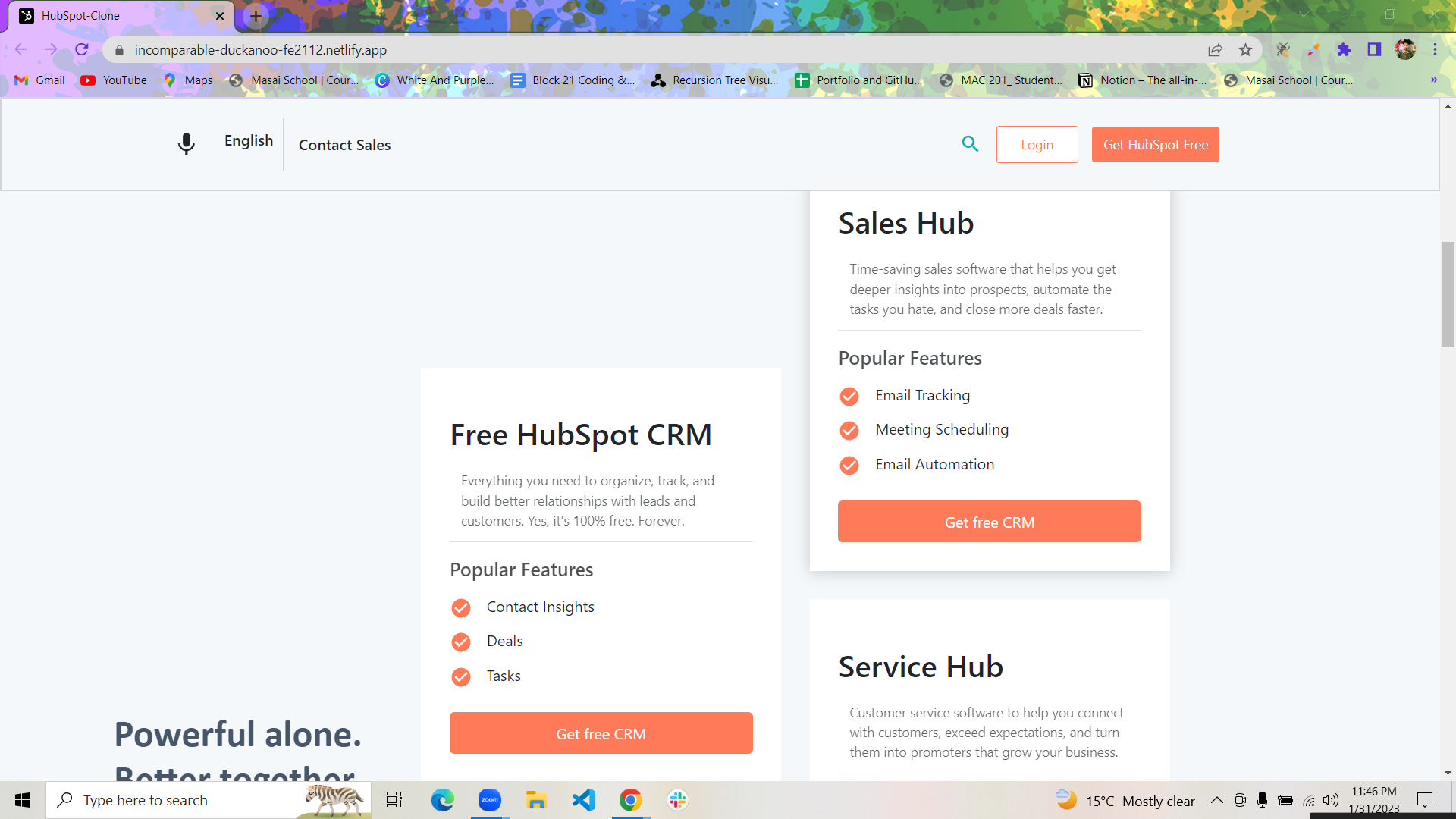Select the English language option

[x=249, y=141]
